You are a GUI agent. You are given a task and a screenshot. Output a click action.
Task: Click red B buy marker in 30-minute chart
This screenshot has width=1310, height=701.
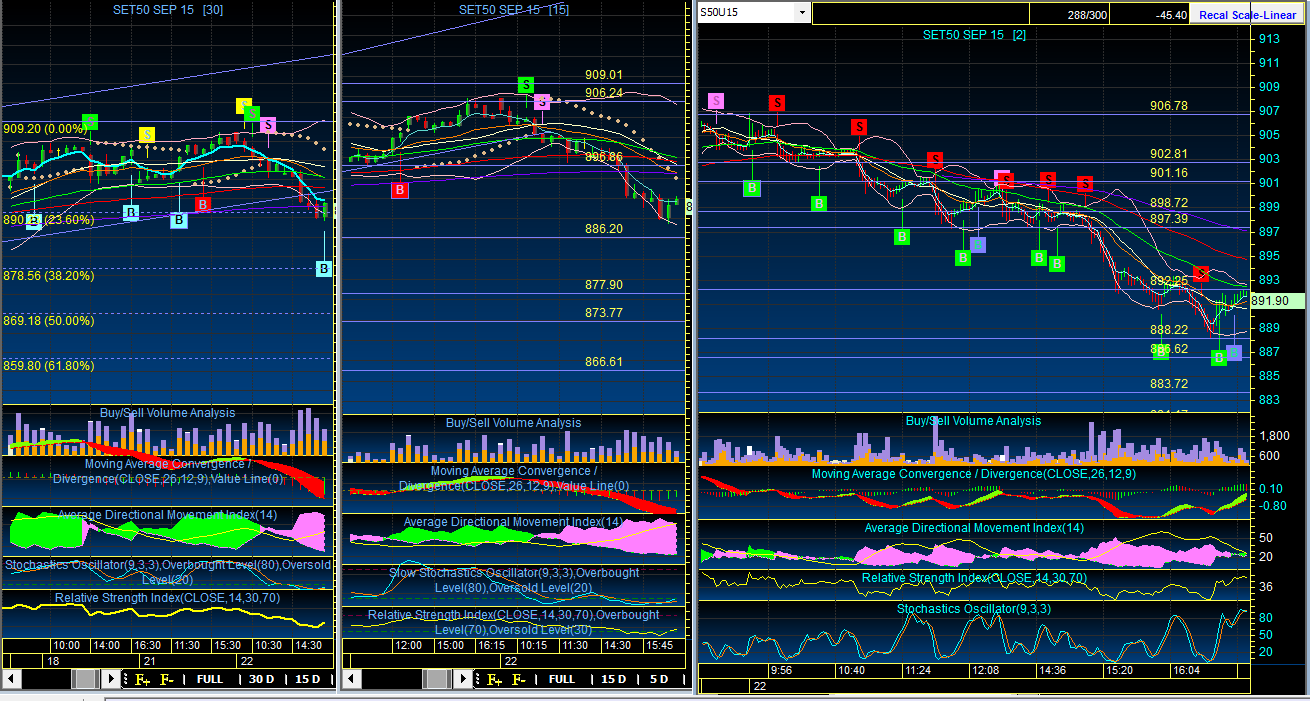203,204
